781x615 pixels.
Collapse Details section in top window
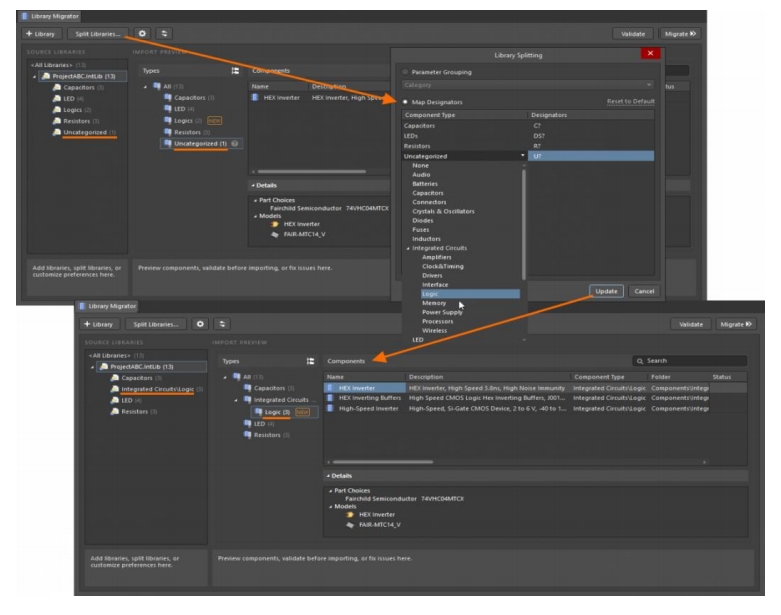coord(253,185)
